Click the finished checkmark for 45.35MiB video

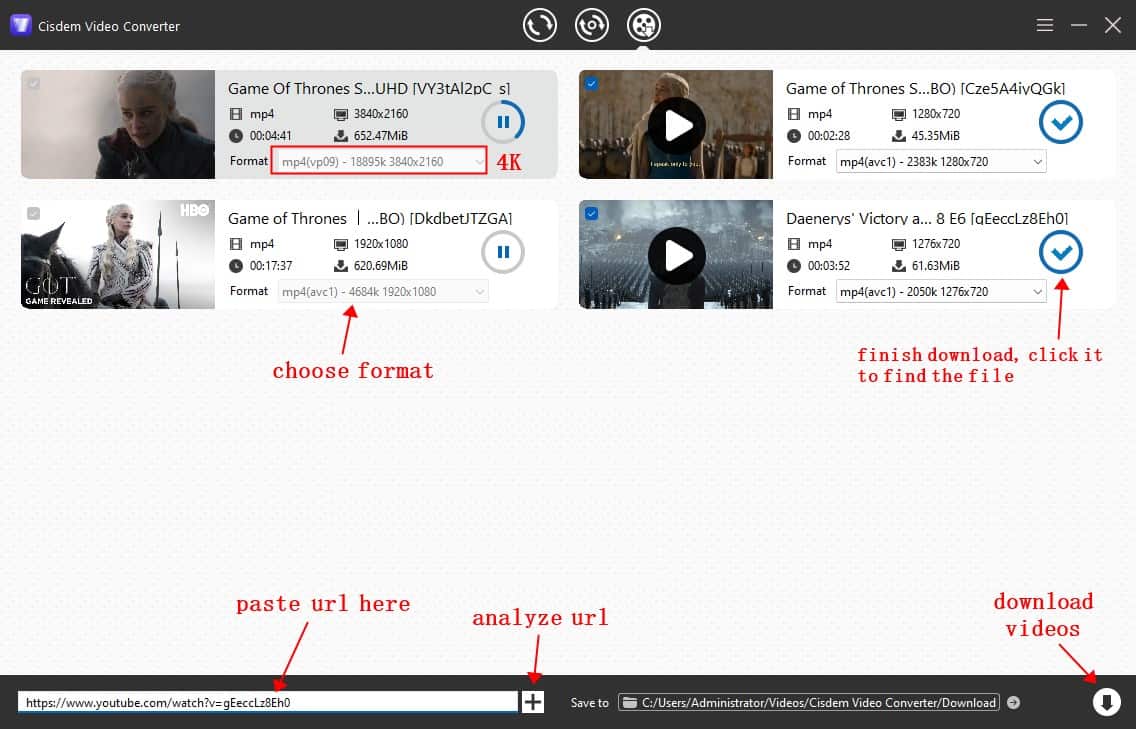click(x=1061, y=122)
